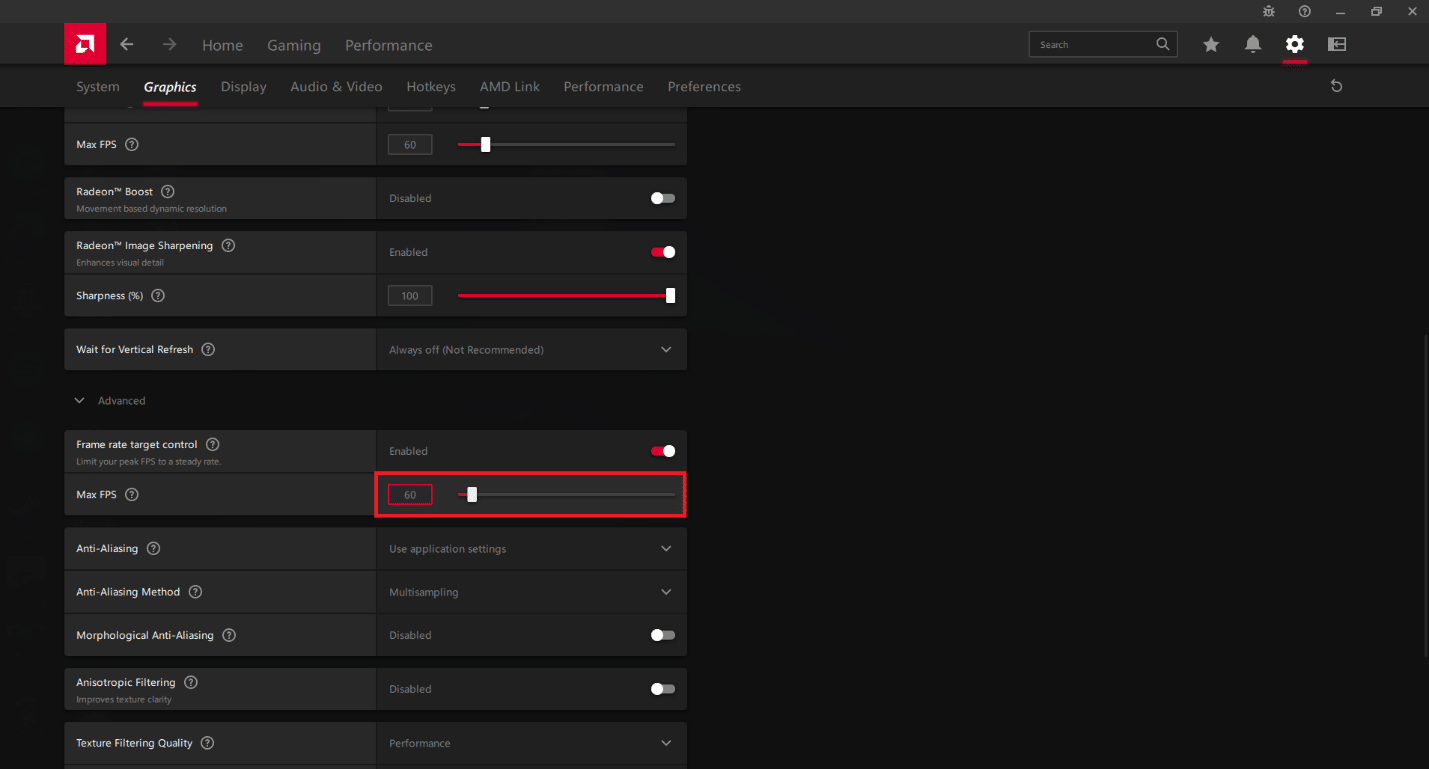This screenshot has width=1429, height=769.
Task: Open Anti-Aliasing Method dropdown
Action: pyautogui.click(x=531, y=592)
